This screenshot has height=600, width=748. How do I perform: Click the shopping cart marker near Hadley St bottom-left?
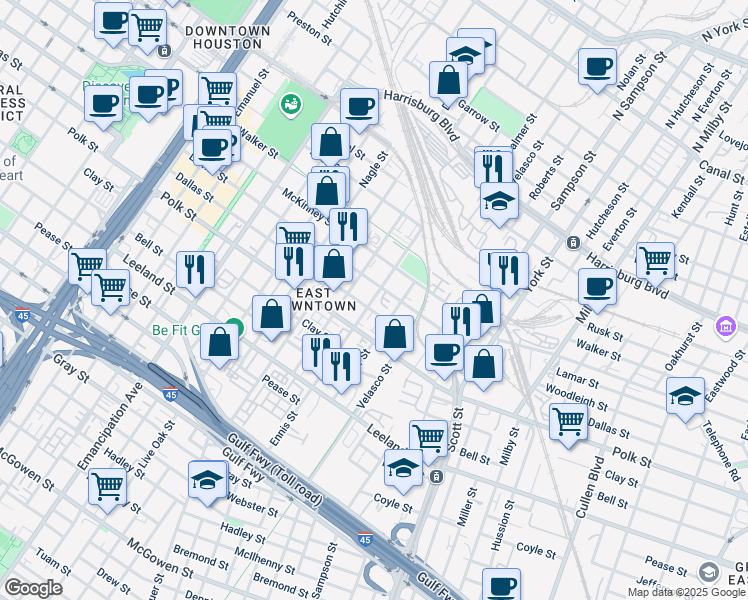point(107,488)
